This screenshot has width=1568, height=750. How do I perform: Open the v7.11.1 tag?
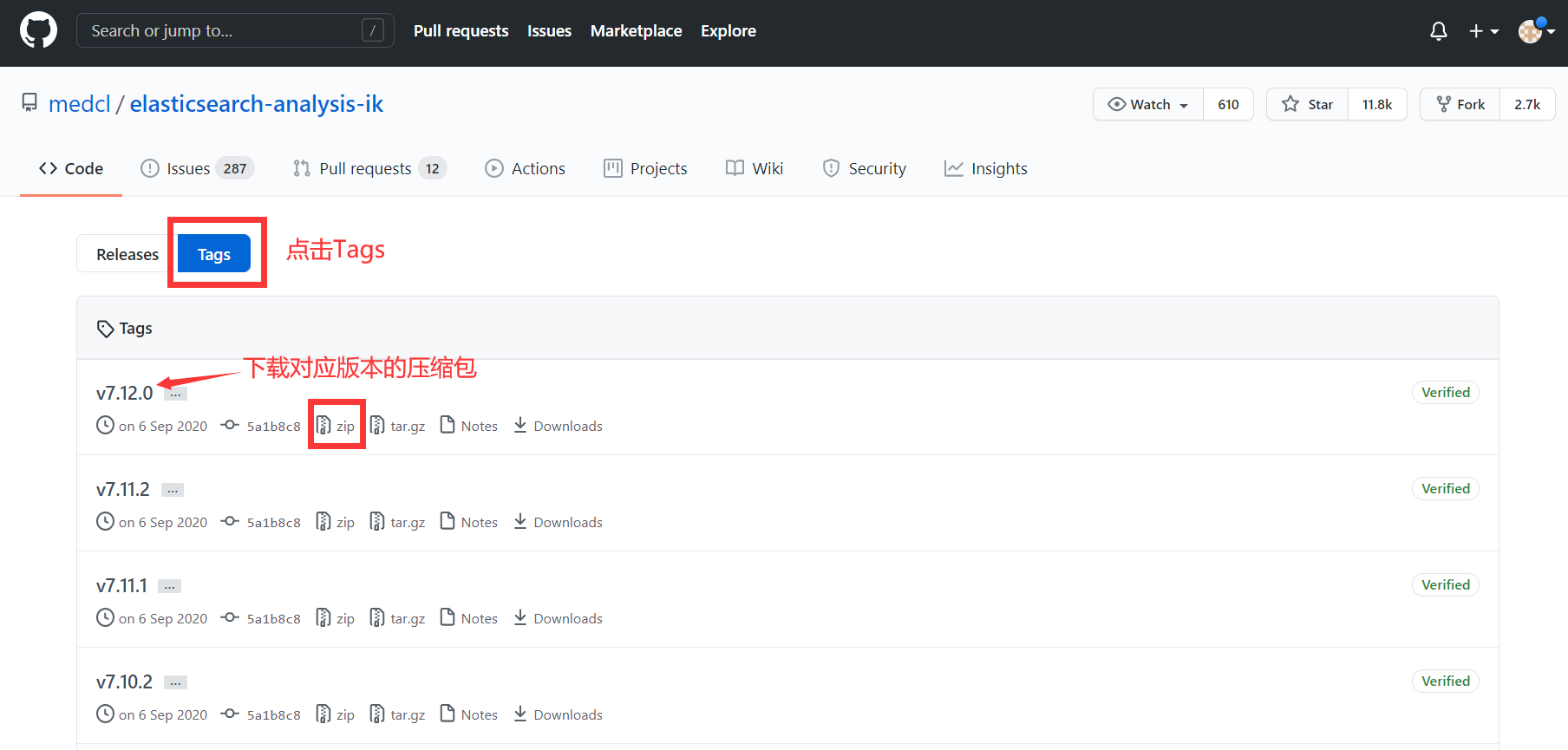point(121,585)
